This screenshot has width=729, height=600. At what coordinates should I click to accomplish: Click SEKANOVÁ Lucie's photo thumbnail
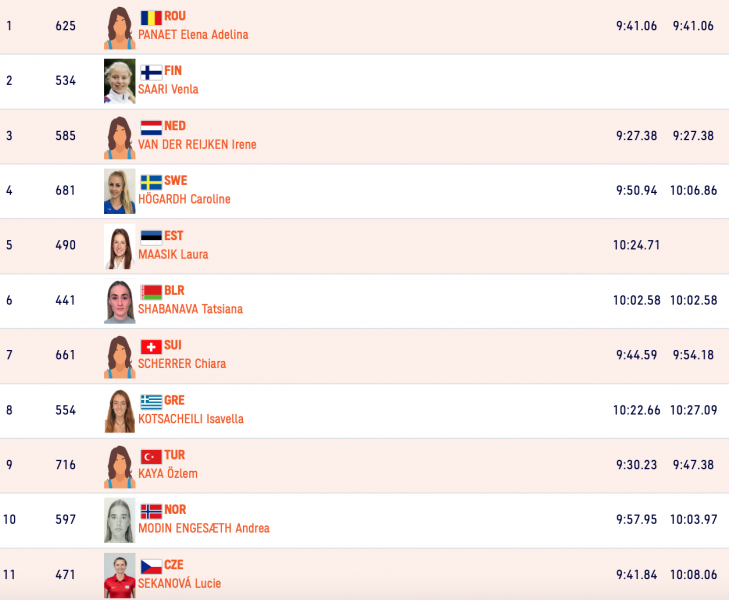[x=119, y=575]
